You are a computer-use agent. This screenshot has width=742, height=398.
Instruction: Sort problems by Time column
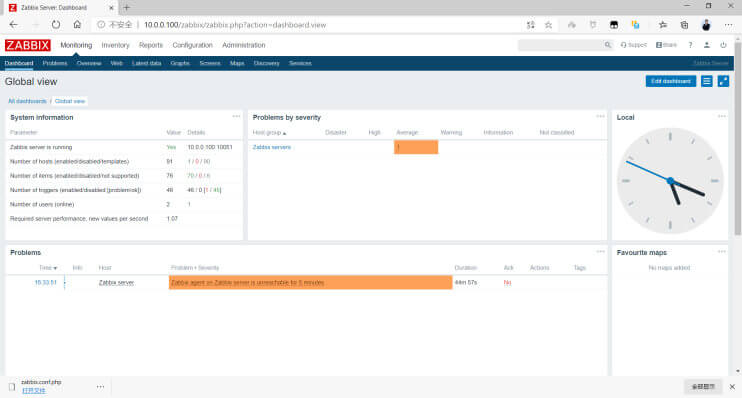click(48, 268)
